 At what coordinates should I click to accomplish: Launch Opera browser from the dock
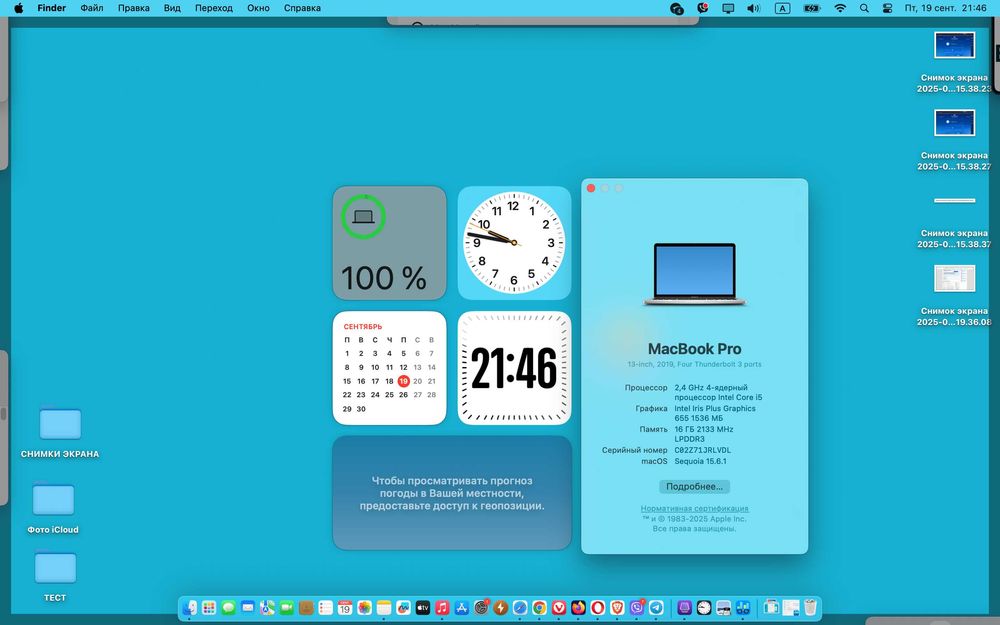pos(598,608)
